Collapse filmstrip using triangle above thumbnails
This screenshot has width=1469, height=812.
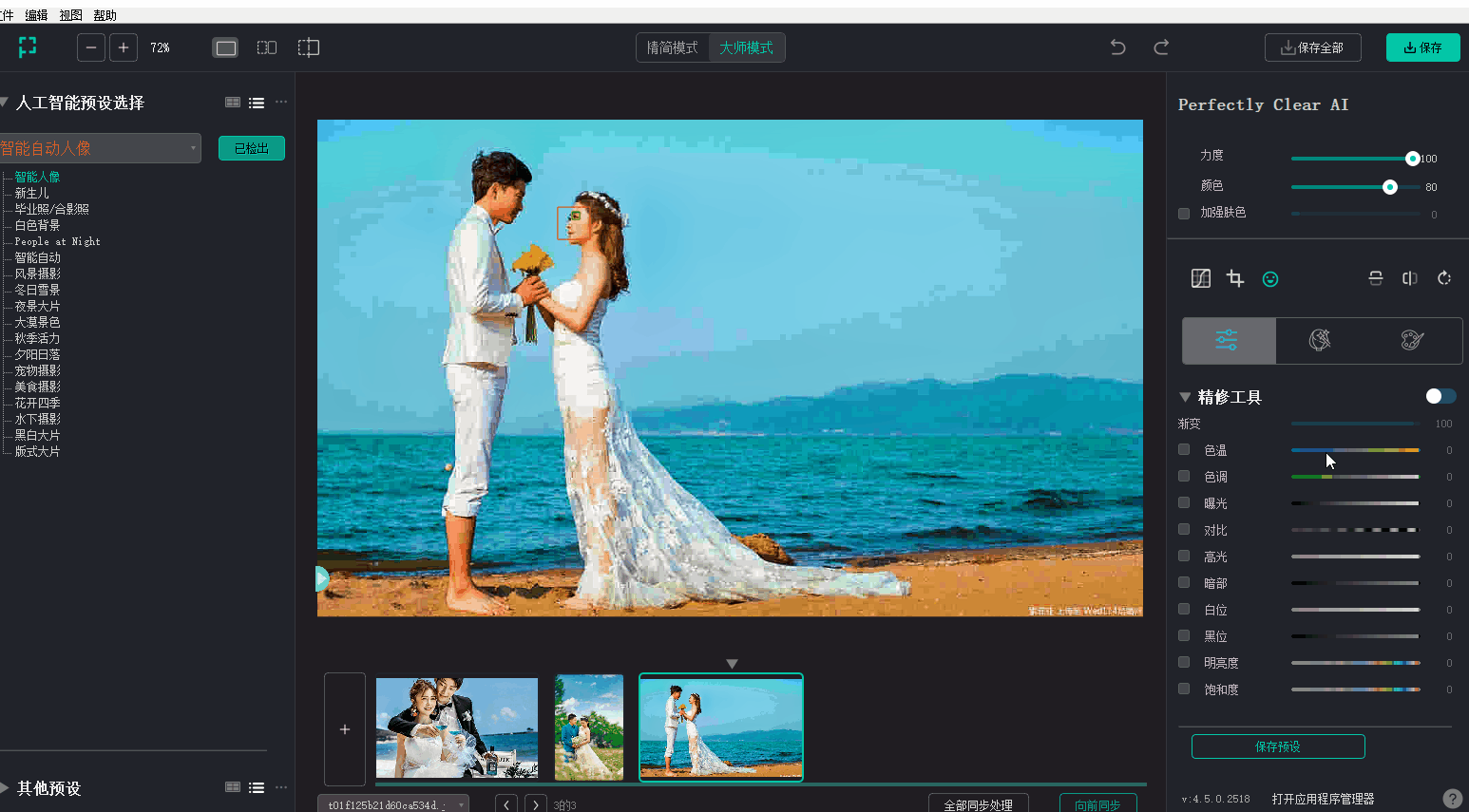click(x=732, y=664)
